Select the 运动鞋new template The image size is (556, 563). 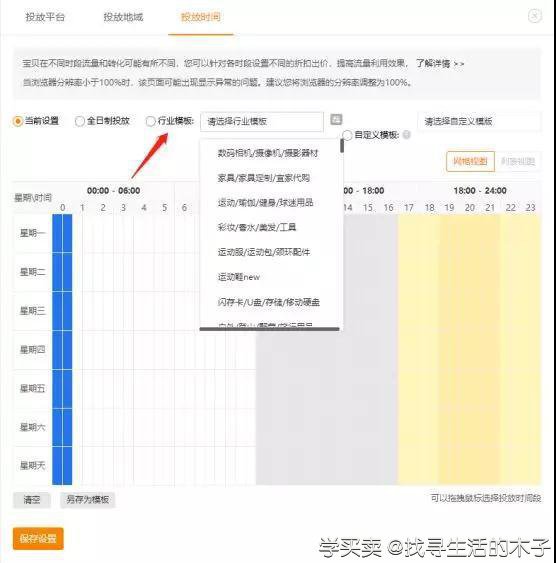(x=238, y=277)
